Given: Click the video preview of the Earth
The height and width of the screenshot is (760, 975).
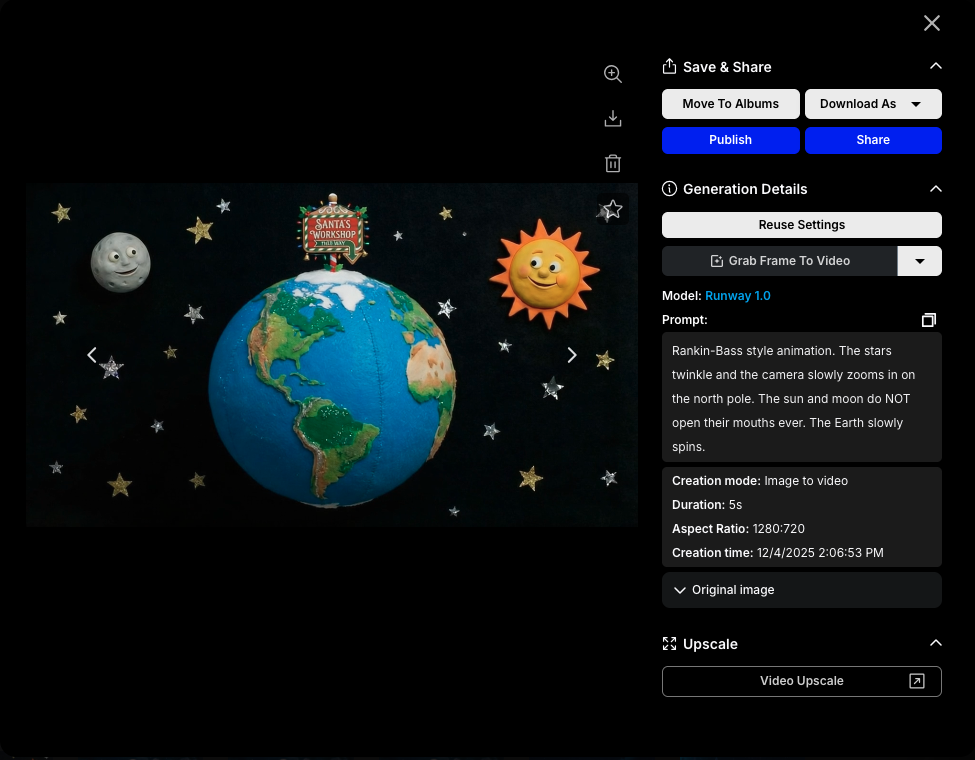Looking at the screenshot, I should click(x=331, y=355).
